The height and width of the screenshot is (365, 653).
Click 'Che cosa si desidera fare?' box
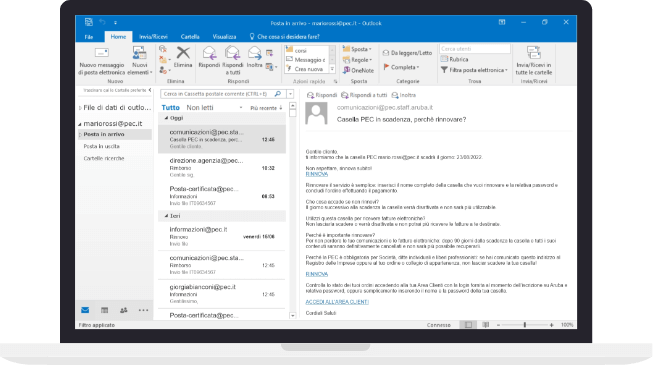[284, 37]
